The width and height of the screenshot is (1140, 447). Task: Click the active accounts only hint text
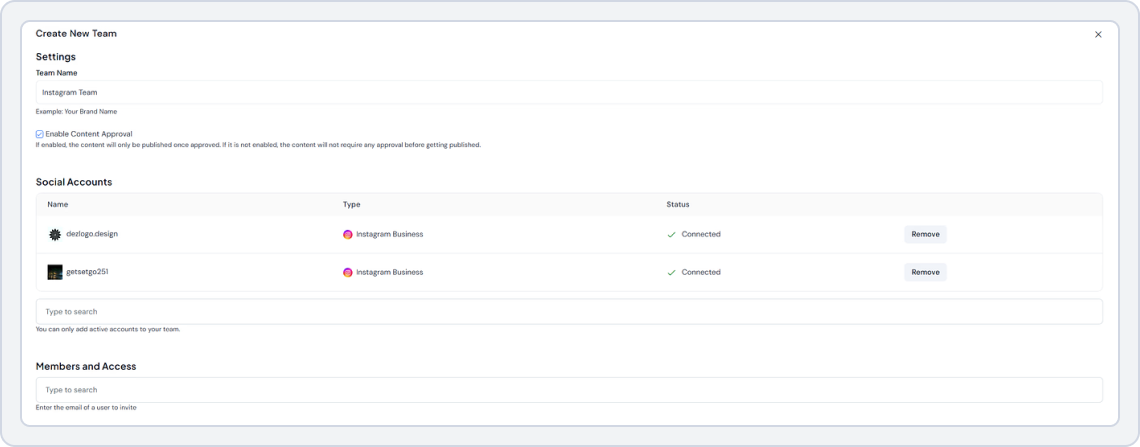(108, 329)
